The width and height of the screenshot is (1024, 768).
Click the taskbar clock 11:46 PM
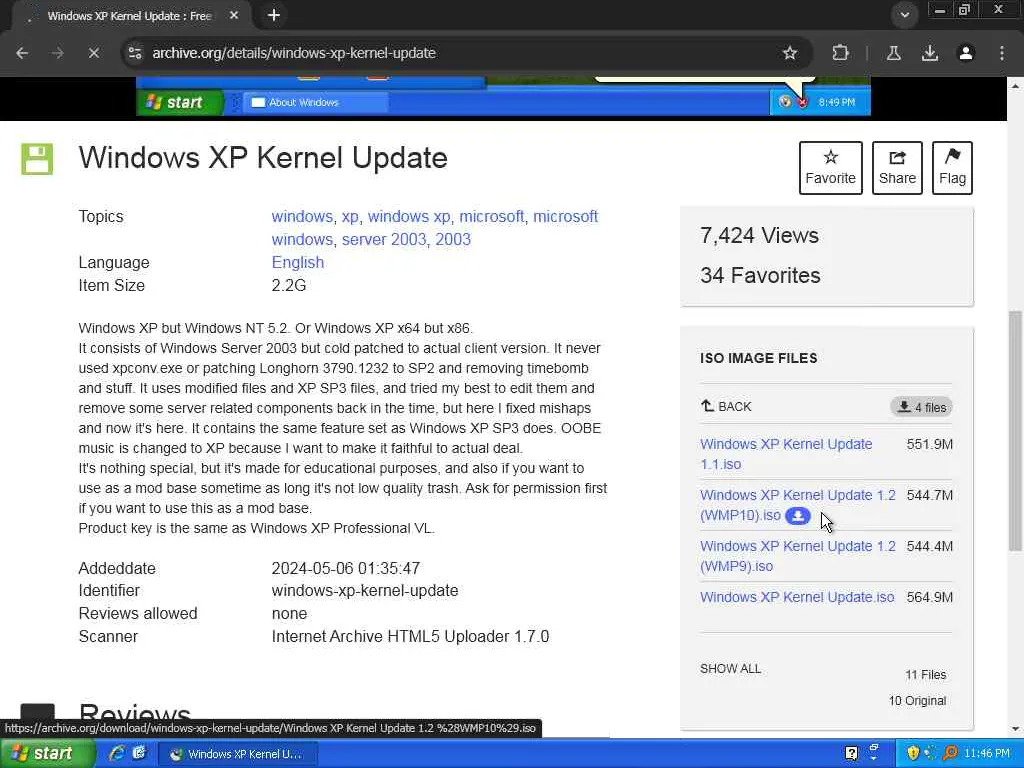(x=987, y=754)
